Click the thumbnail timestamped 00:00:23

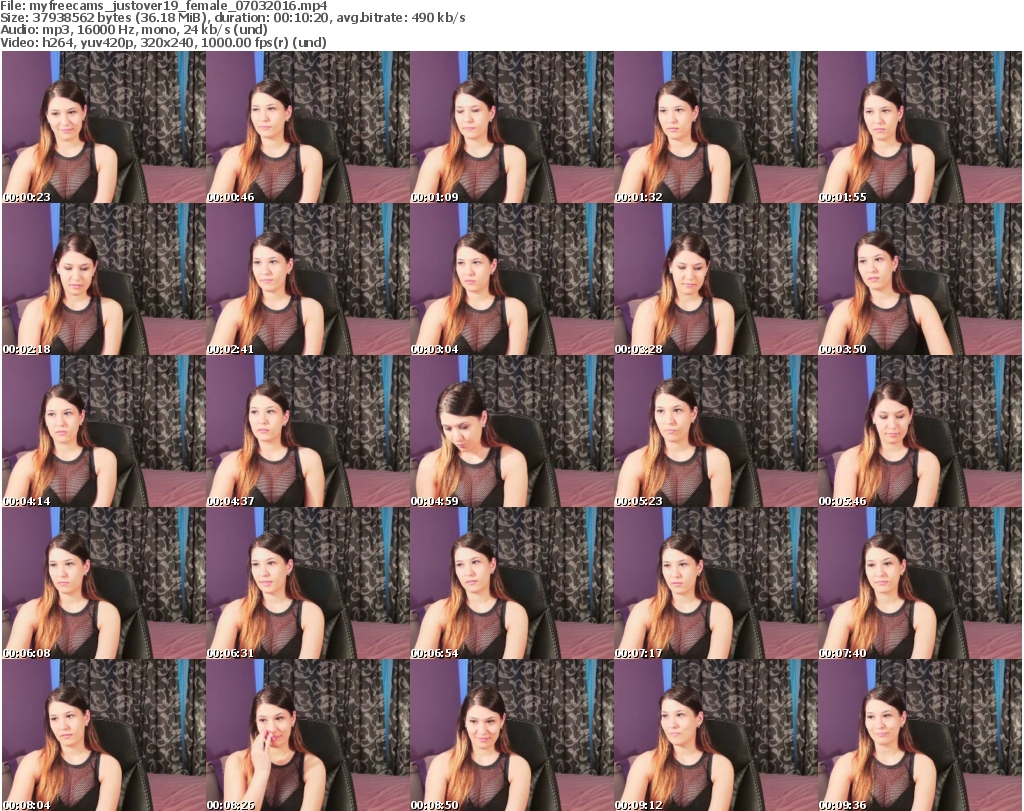tap(104, 127)
